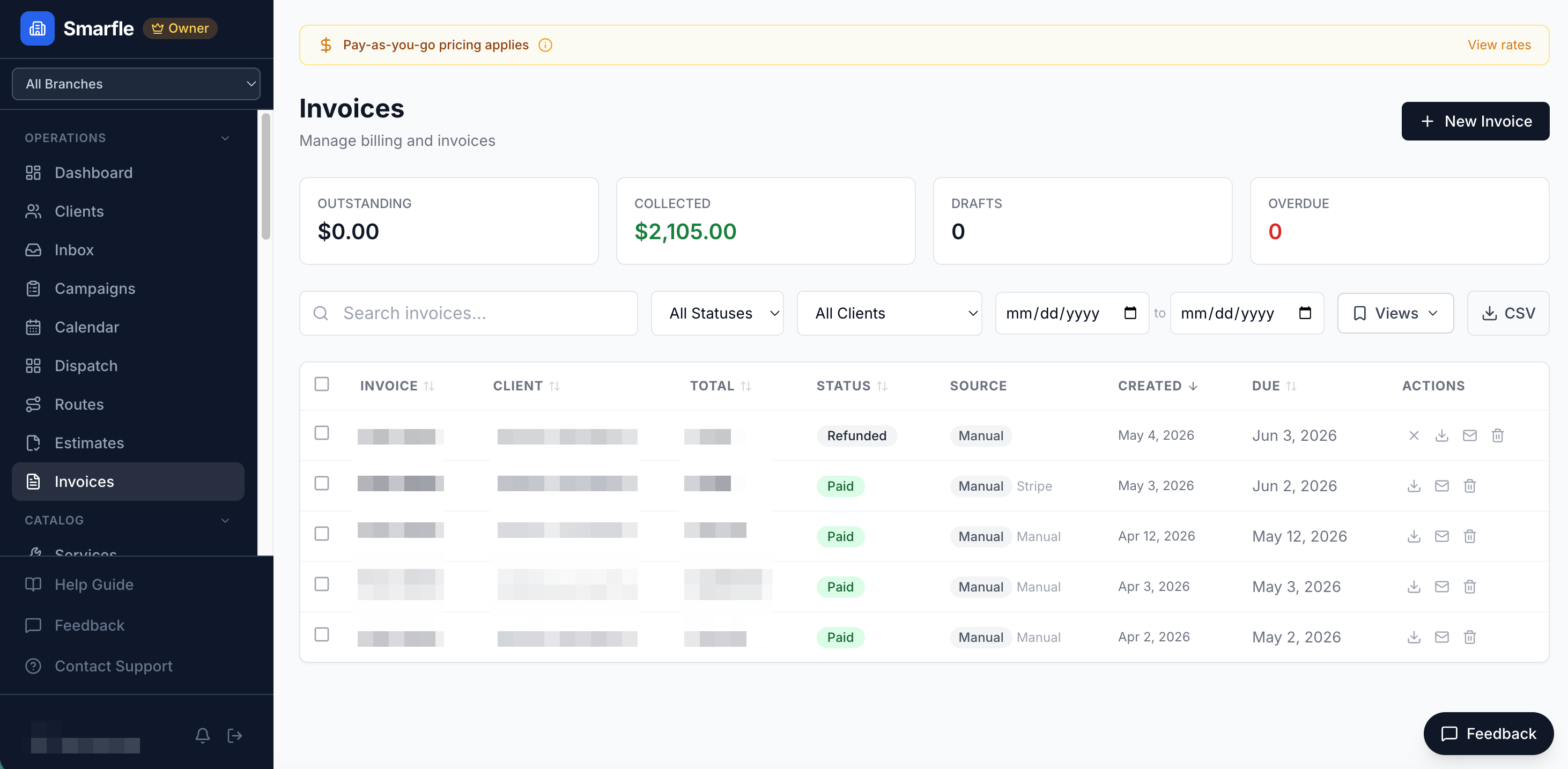This screenshot has width=1568, height=769.
Task: Collapse the Operations section
Action: tap(225, 138)
